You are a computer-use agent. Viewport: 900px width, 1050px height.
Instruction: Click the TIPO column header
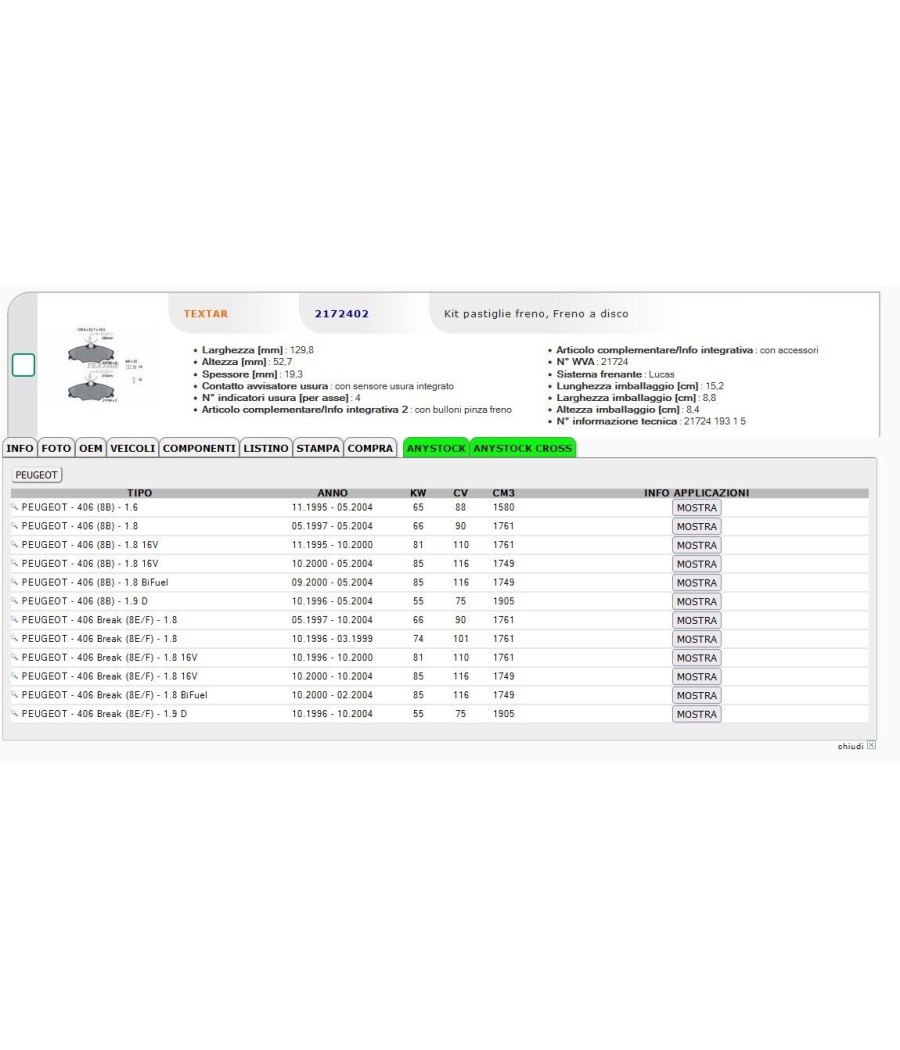click(x=139, y=493)
